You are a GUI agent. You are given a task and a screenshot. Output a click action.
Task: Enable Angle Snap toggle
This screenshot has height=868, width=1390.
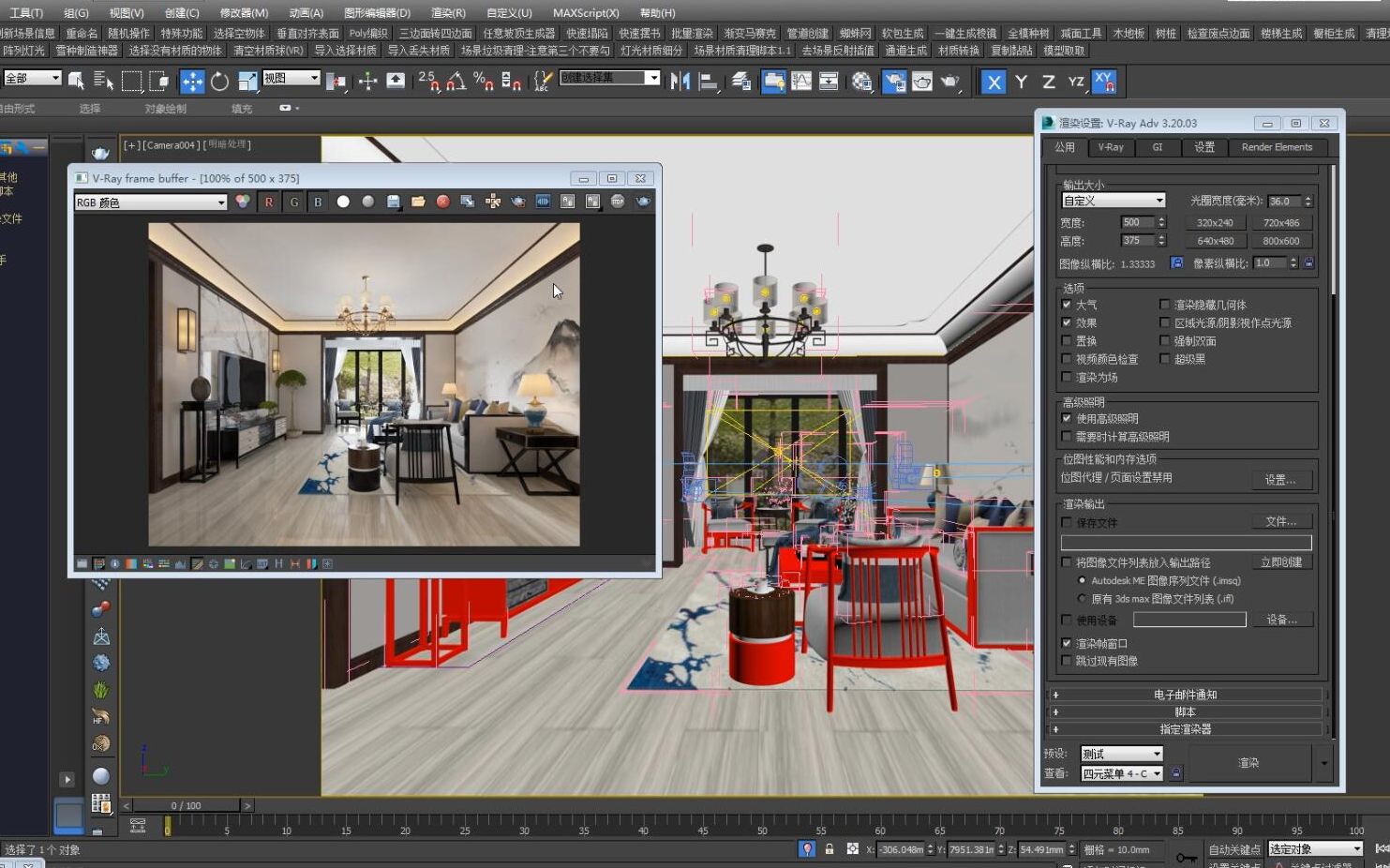coord(456,82)
